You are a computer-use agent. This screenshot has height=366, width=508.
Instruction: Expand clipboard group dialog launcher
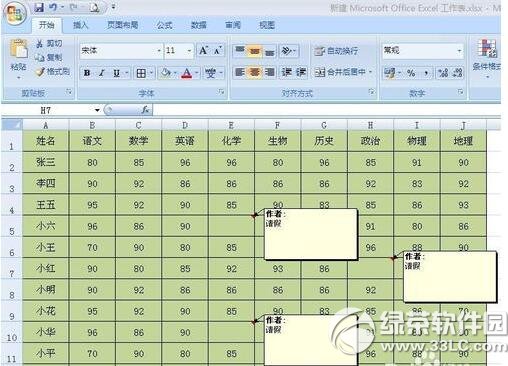pyautogui.click(x=69, y=91)
